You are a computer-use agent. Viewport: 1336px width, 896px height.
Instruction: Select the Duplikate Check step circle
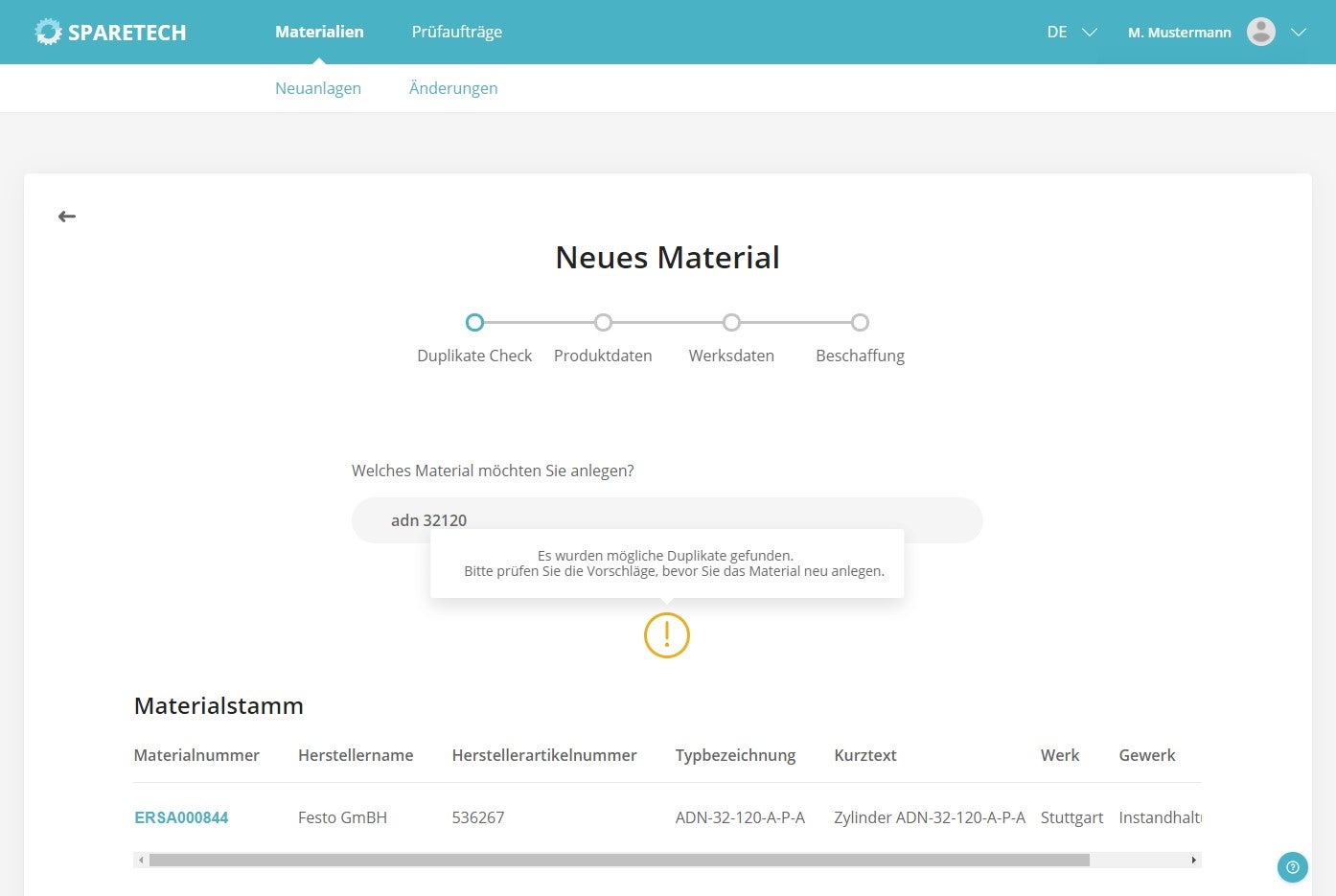tap(474, 323)
